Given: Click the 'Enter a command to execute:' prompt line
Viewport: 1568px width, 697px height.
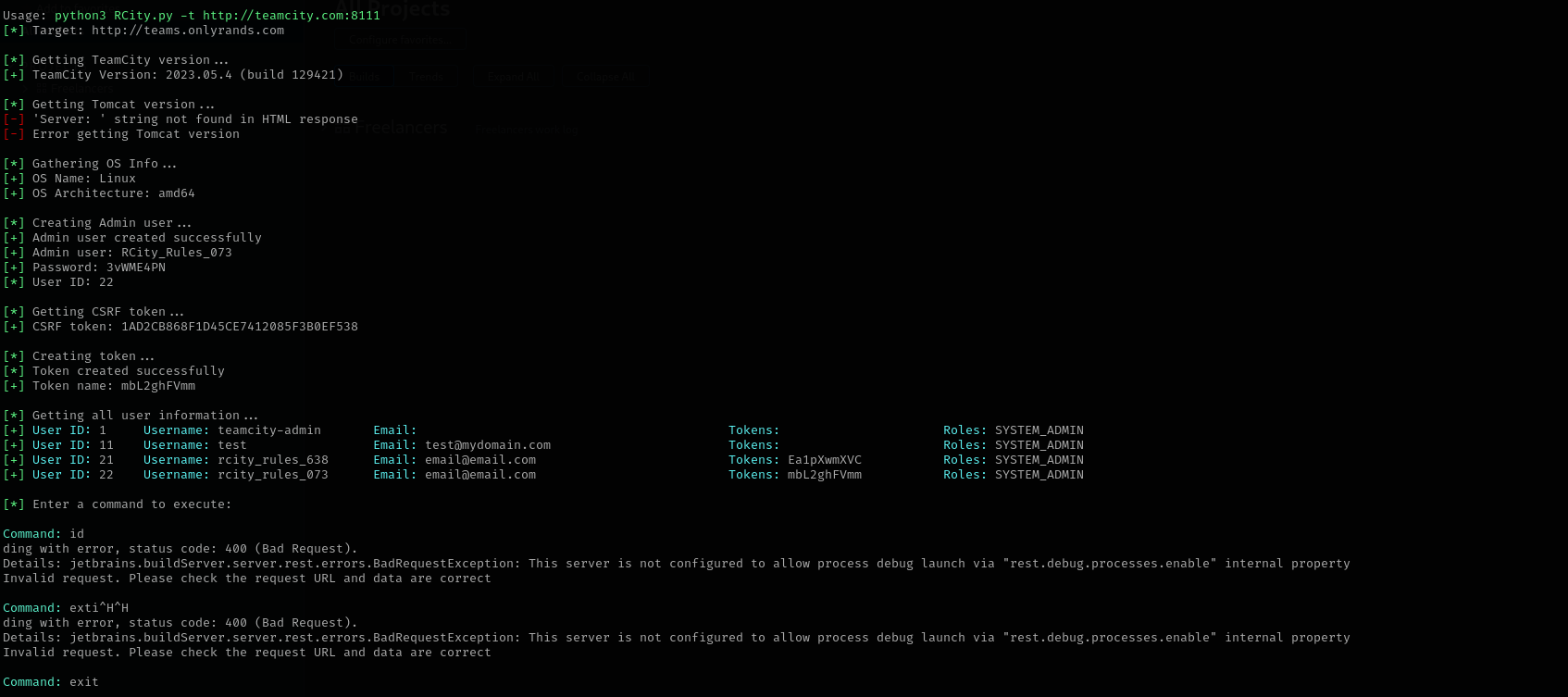Looking at the screenshot, I should click(118, 504).
